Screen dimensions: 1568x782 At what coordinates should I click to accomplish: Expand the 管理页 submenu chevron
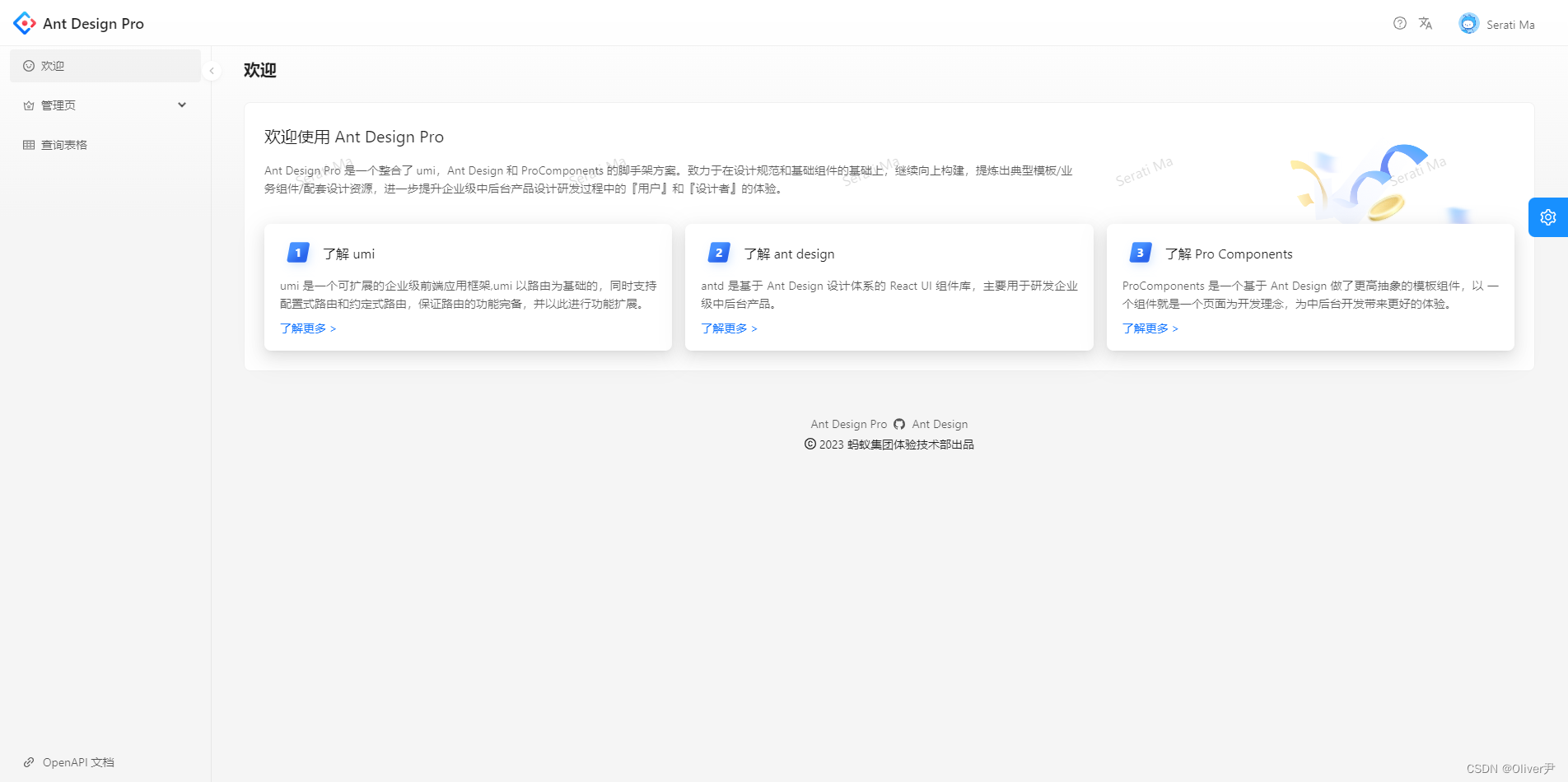(x=182, y=105)
